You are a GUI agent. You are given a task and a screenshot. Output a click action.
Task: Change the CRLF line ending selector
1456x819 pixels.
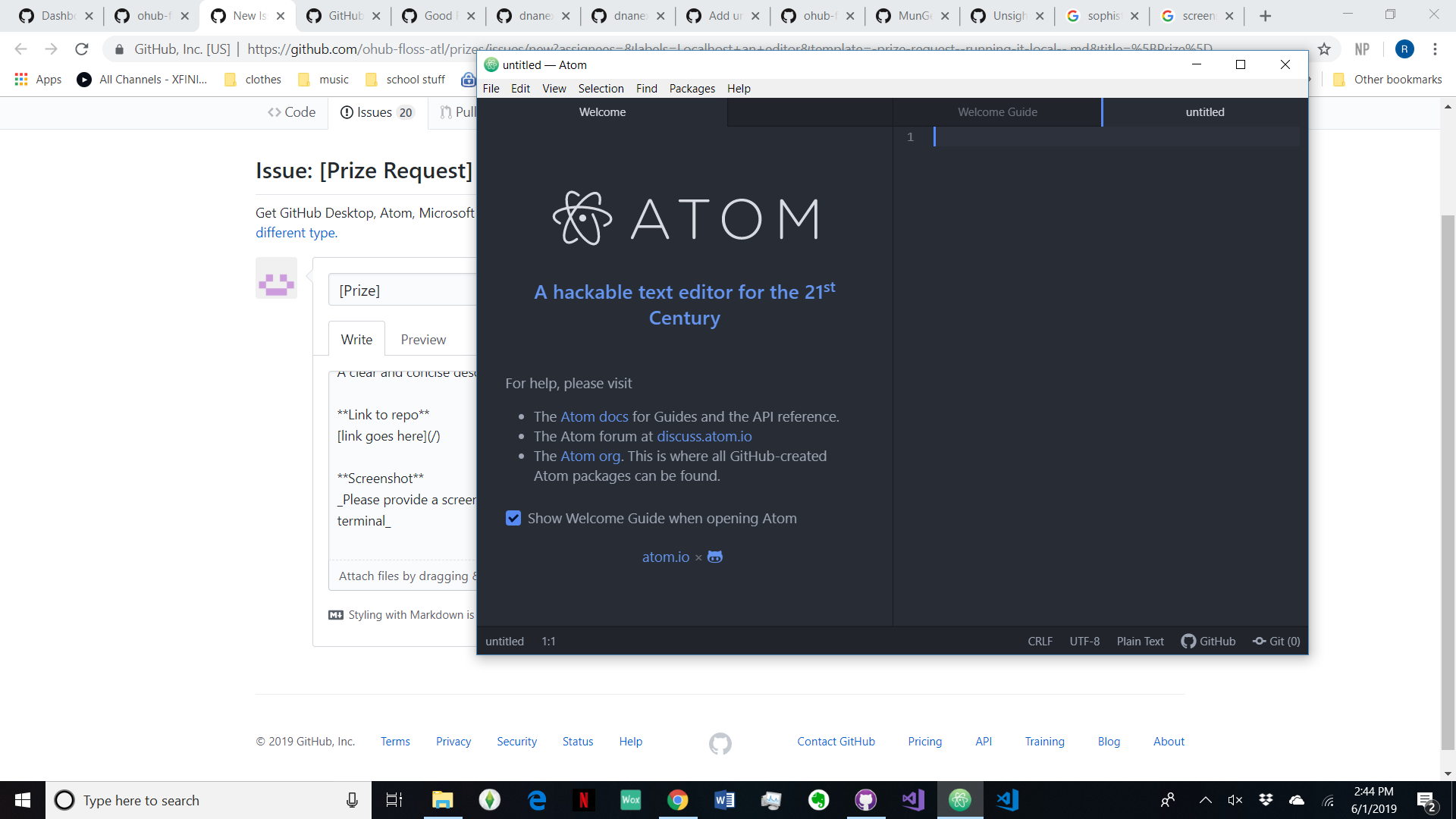(x=1040, y=641)
